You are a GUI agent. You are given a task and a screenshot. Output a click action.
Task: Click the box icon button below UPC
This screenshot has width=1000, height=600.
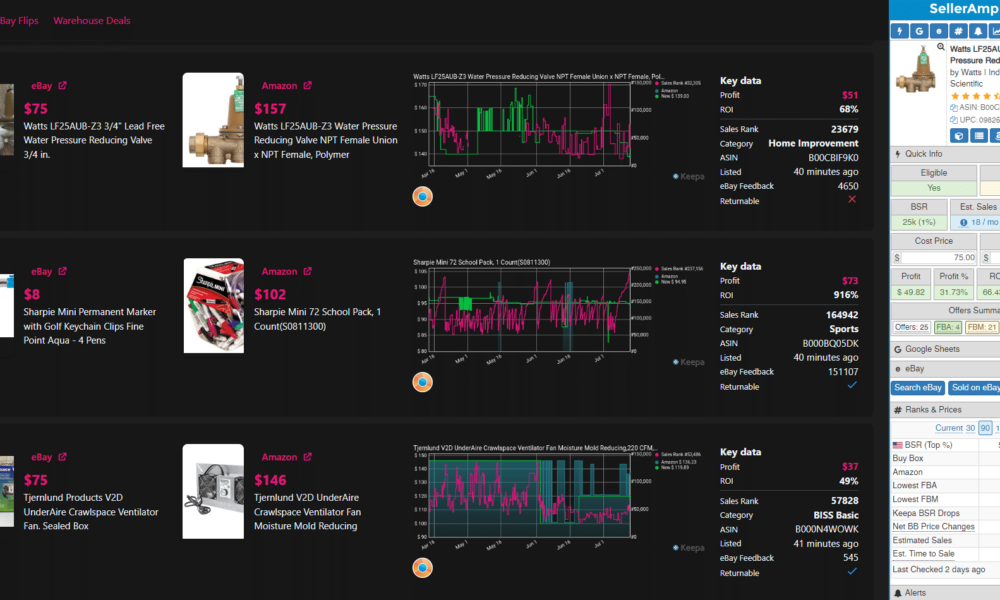959,136
